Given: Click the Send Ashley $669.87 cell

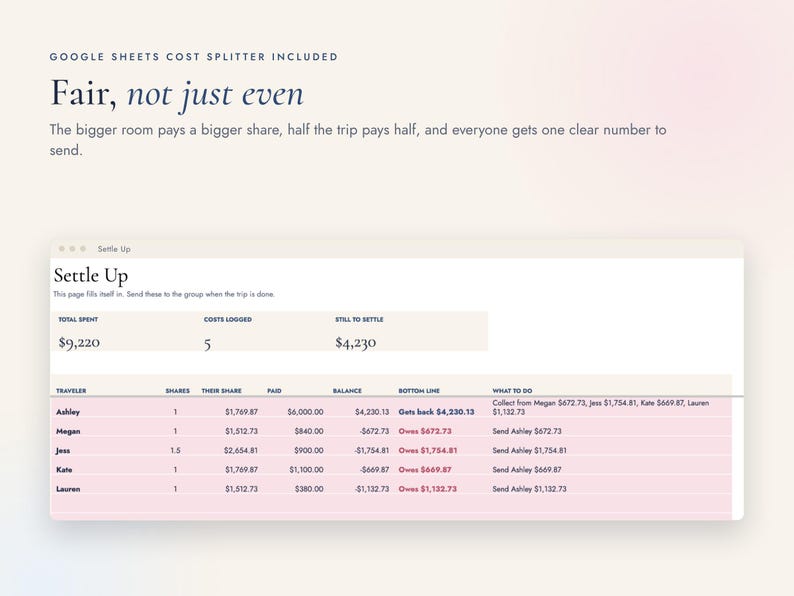Looking at the screenshot, I should click(527, 470).
